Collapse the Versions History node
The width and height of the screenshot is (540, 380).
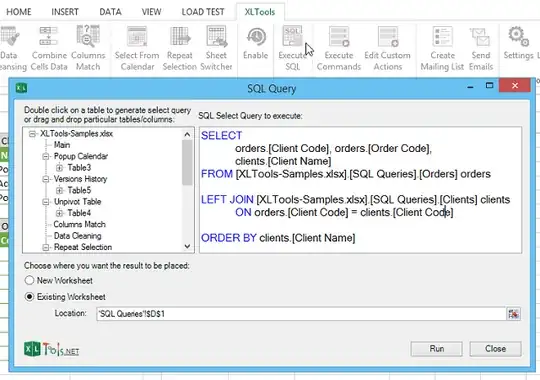(x=45, y=179)
